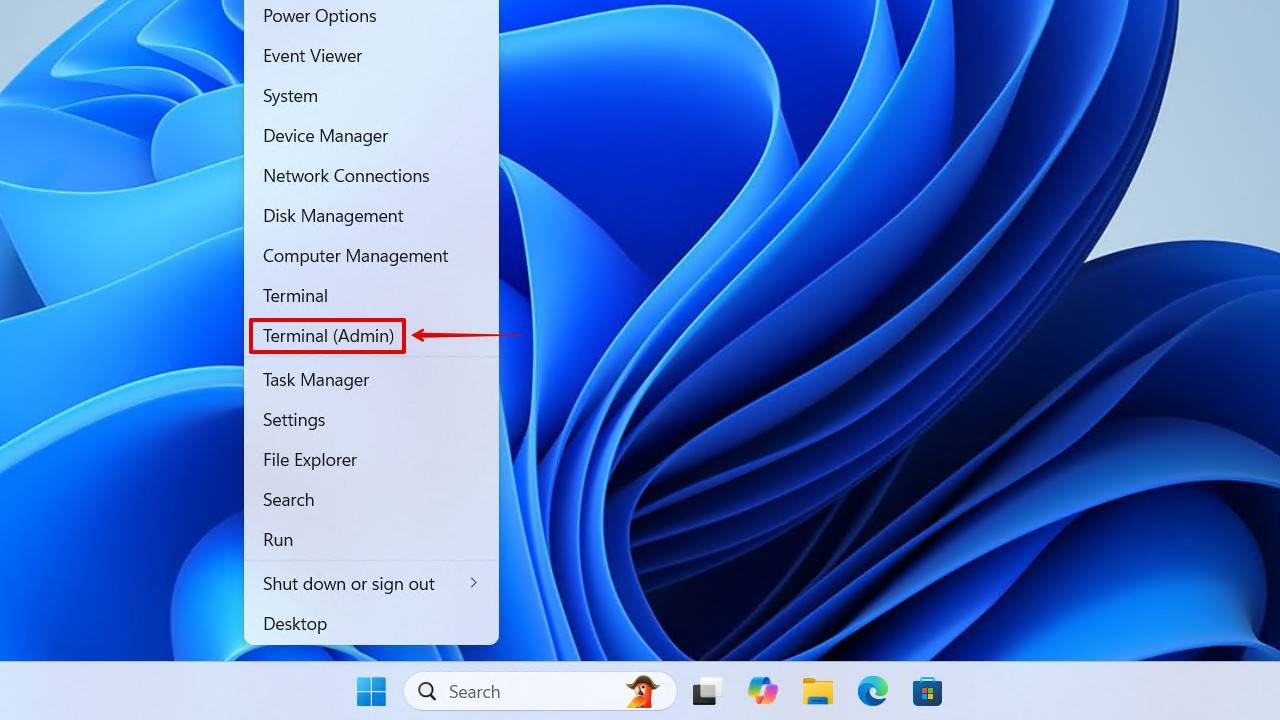Viewport: 1280px width, 720px height.
Task: Select Power Options menu entry
Action: pyautogui.click(x=319, y=16)
